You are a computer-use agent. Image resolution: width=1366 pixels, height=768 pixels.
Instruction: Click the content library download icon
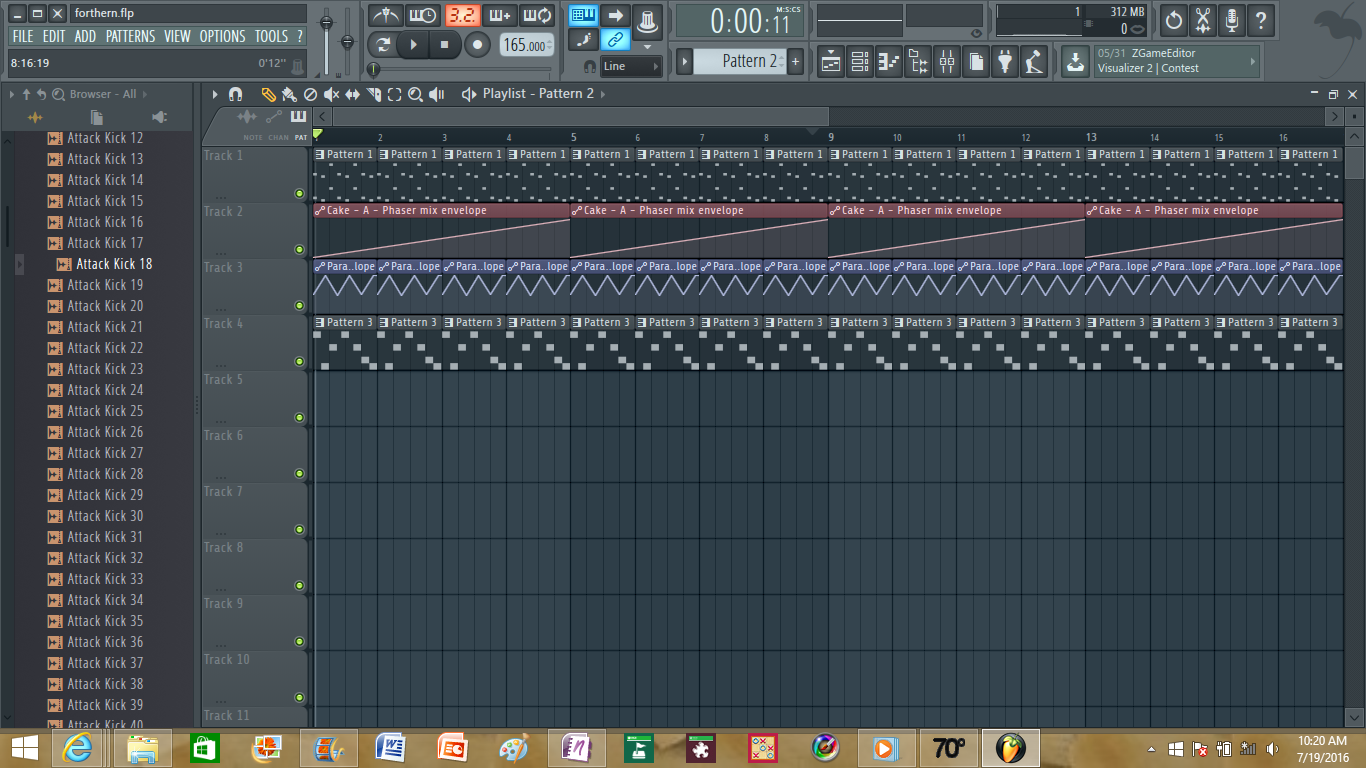pos(1074,62)
